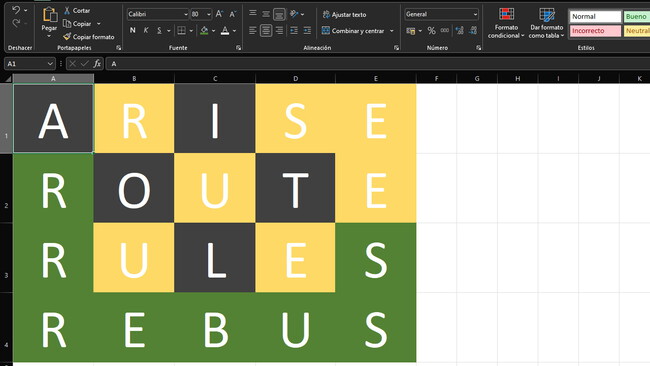Click the Copiar formato paintbrush
Viewport: 650px width, 366px height.
coord(89,37)
